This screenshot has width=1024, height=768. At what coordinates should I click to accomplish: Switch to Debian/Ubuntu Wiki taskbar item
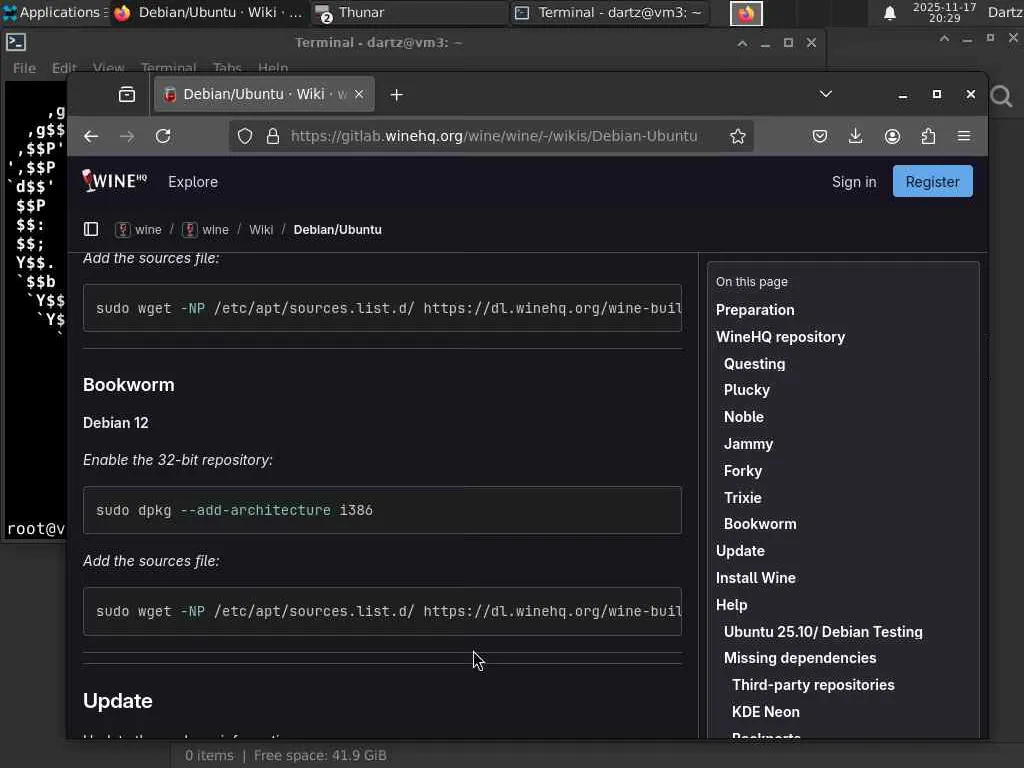[x=208, y=12]
